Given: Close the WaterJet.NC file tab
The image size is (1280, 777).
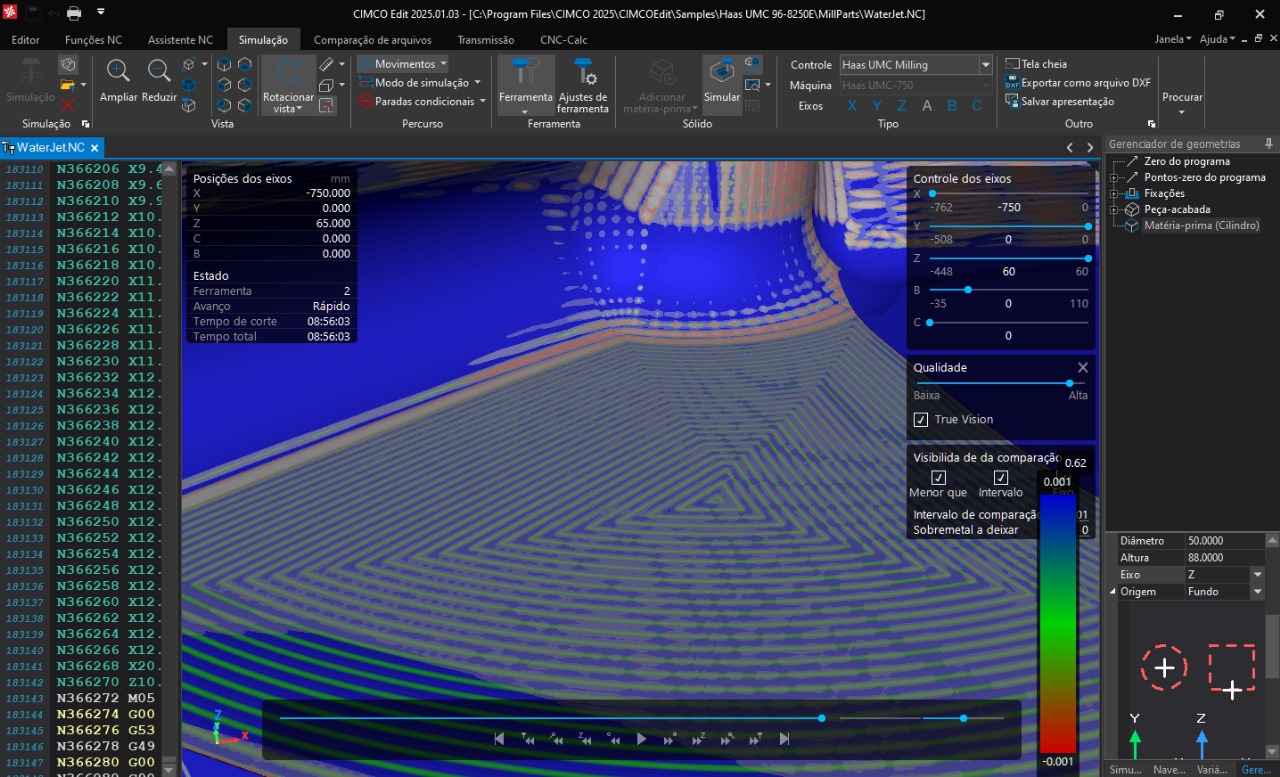Looking at the screenshot, I should (94, 148).
